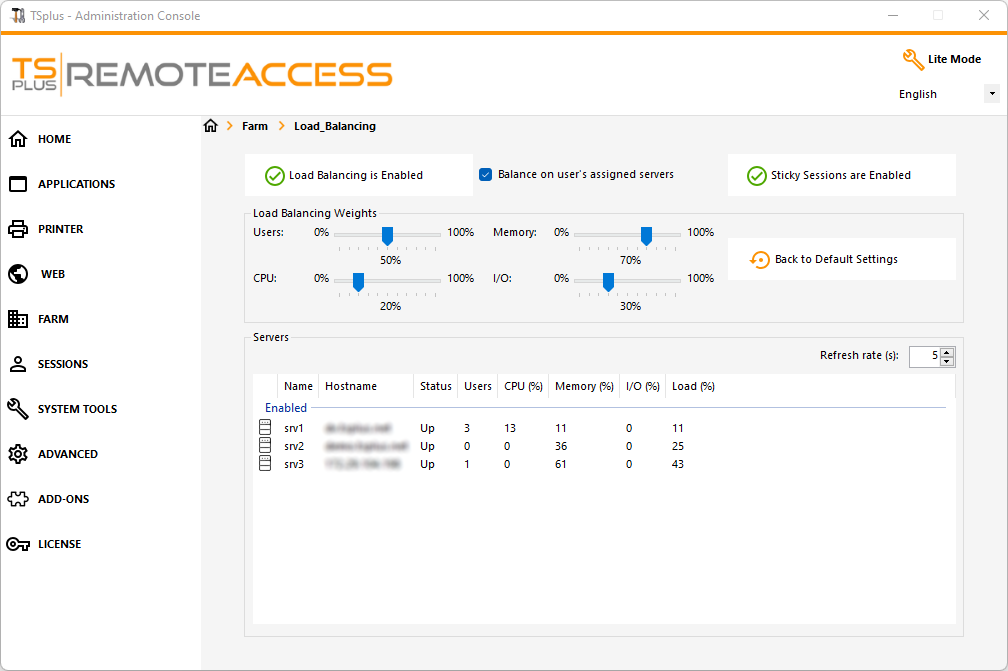The image size is (1008, 671).
Task: Increase refresh rate using the stepper arrow
Action: point(947,351)
